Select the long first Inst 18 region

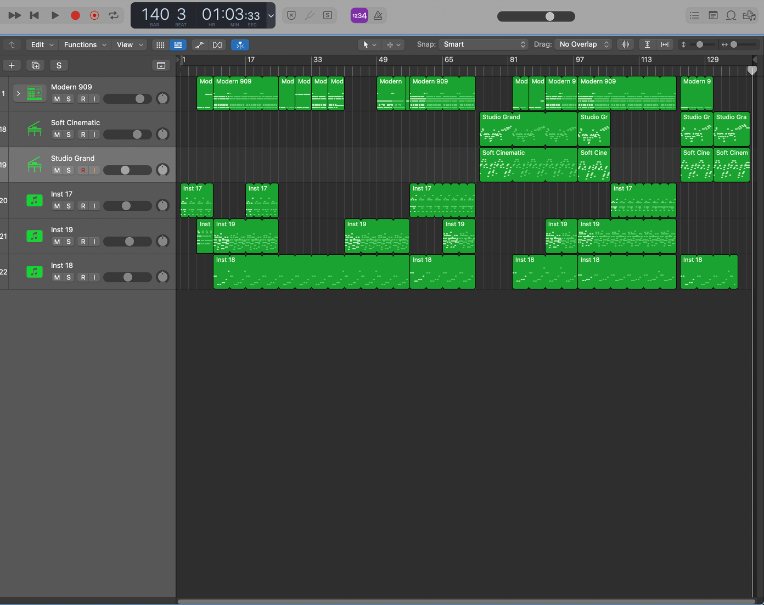pos(311,272)
